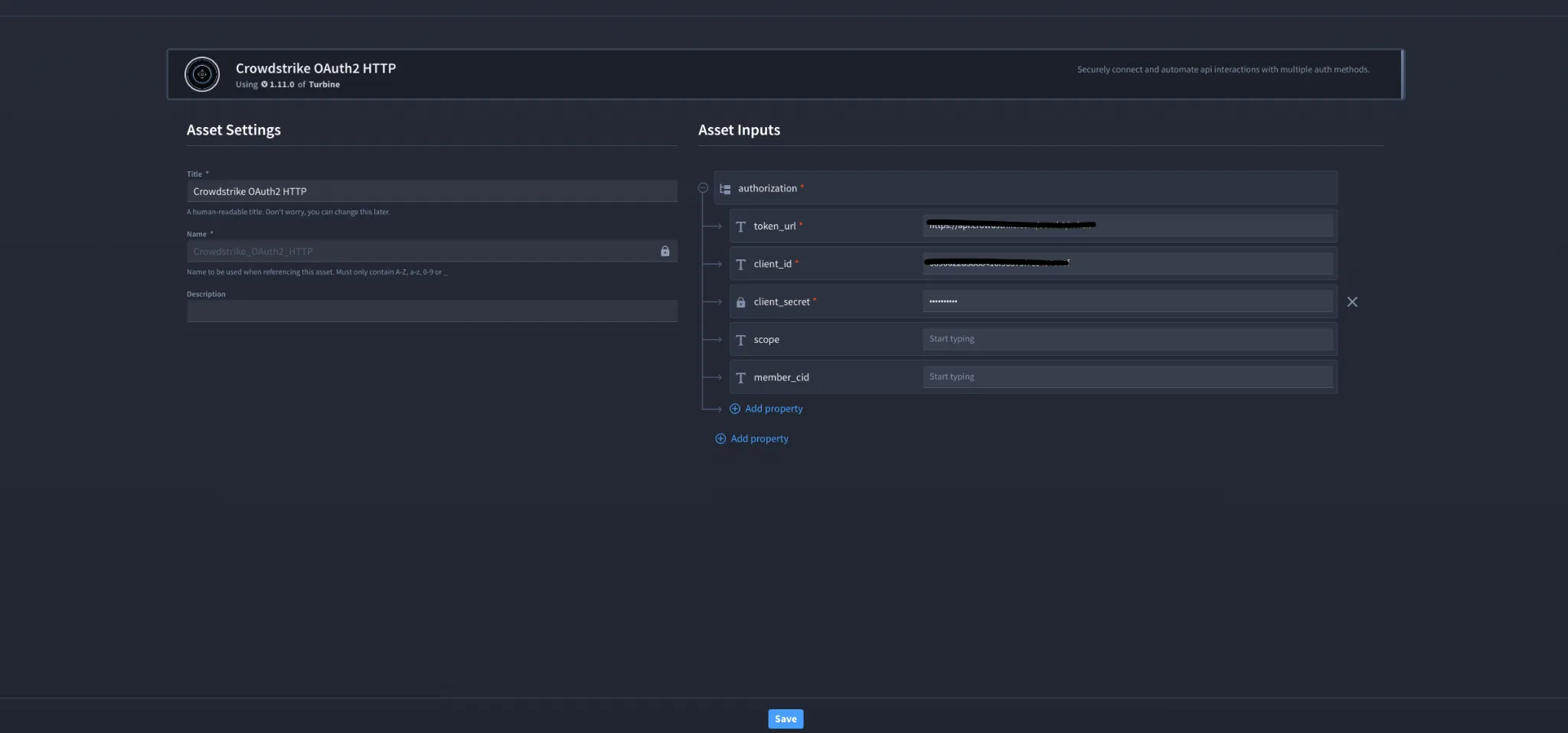Viewport: 1568px width, 733px height.
Task: Click the Crowdstrike OAuth2 HTTP circular logo icon
Action: [x=202, y=74]
